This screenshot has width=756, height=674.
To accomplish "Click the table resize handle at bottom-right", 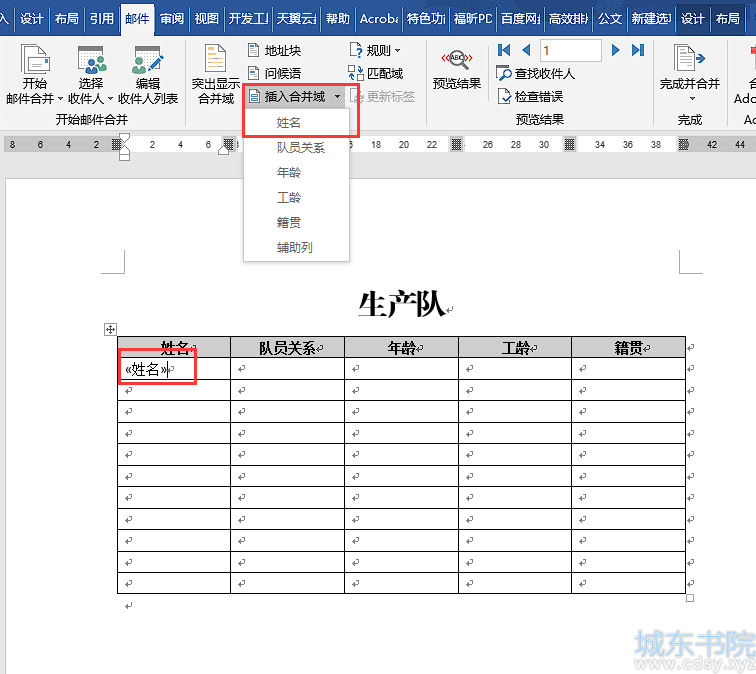I will pos(690,598).
